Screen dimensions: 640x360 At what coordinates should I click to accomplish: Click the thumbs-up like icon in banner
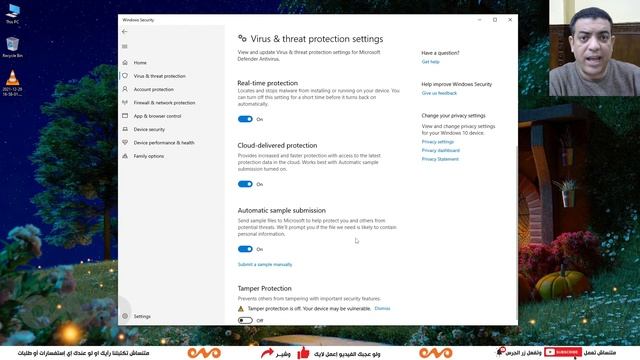[303, 353]
